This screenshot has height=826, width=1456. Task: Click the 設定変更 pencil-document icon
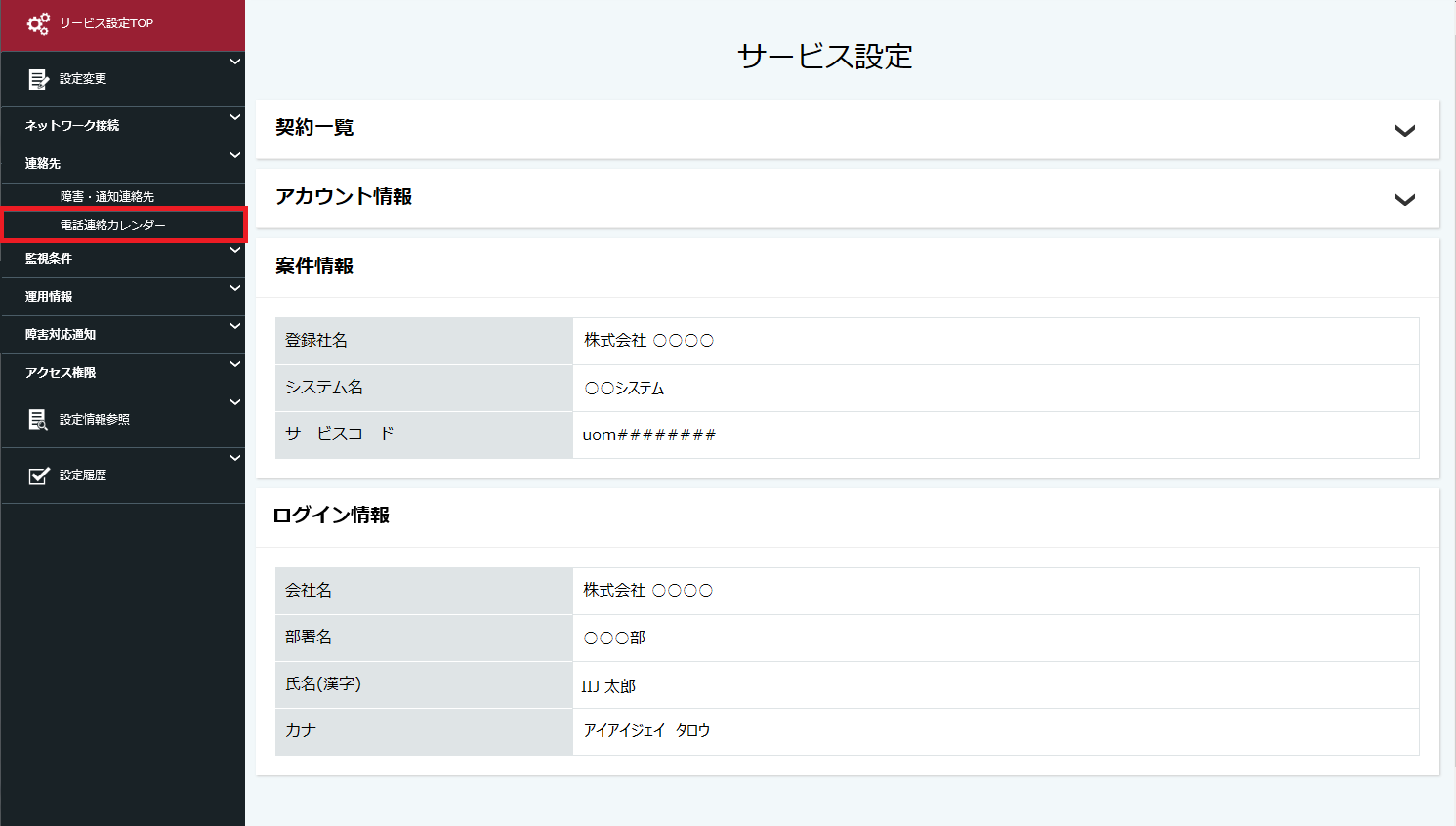point(38,80)
